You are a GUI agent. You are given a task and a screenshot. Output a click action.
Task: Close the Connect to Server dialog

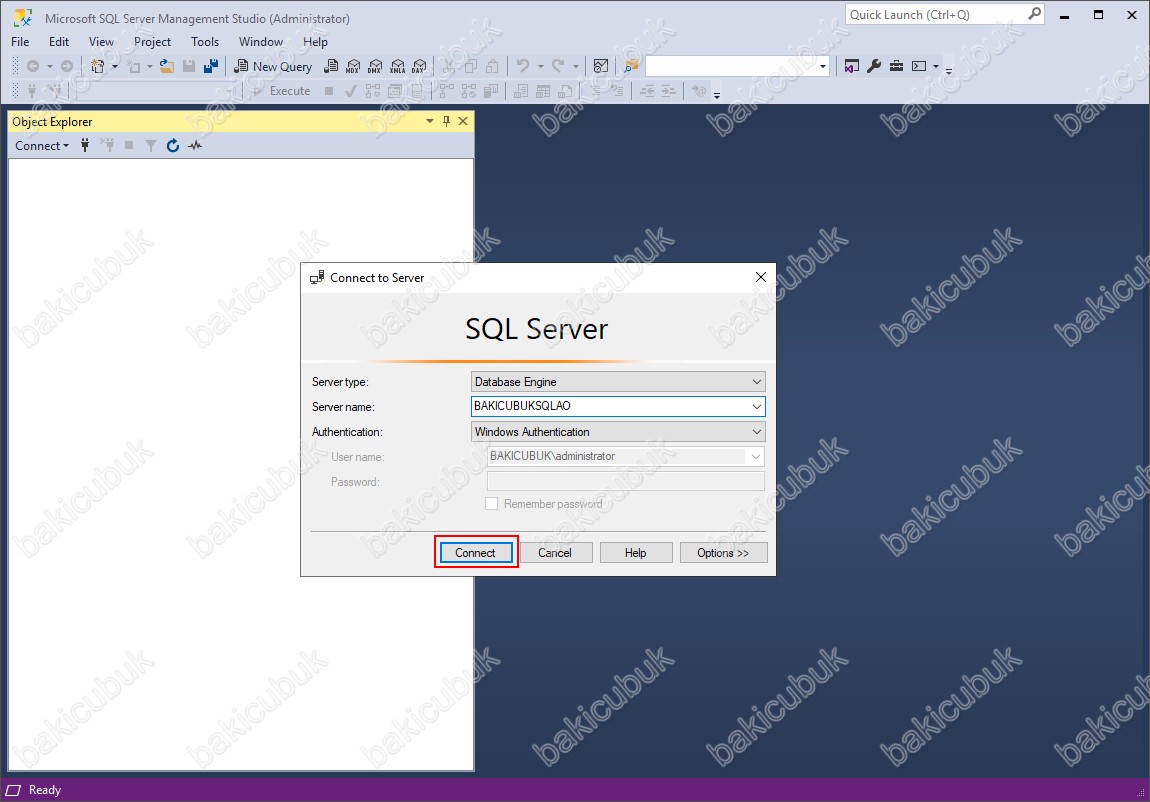pyautogui.click(x=761, y=277)
